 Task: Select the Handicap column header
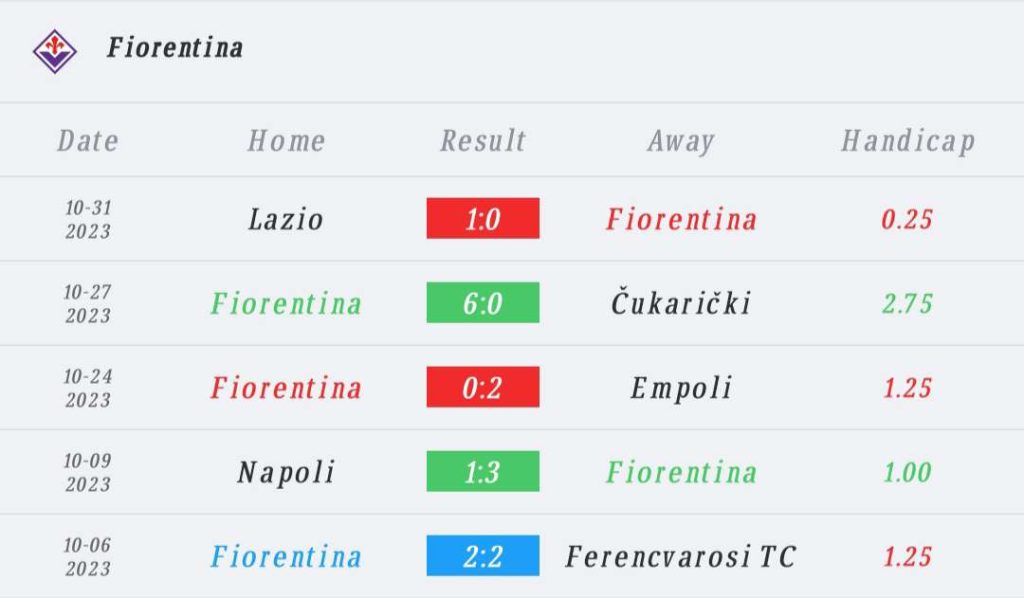pyautogui.click(x=907, y=141)
